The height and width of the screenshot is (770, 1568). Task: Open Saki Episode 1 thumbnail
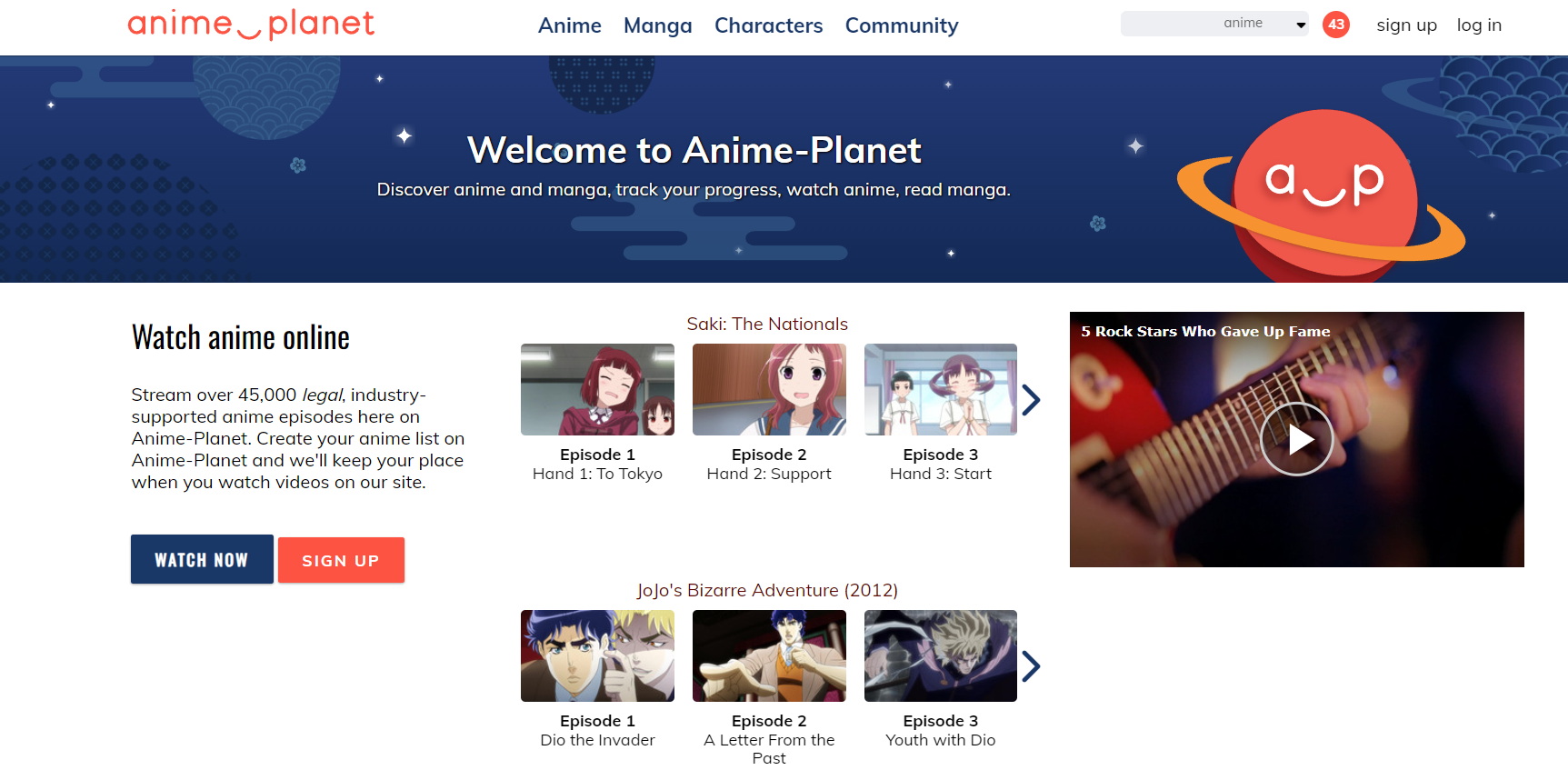(597, 390)
